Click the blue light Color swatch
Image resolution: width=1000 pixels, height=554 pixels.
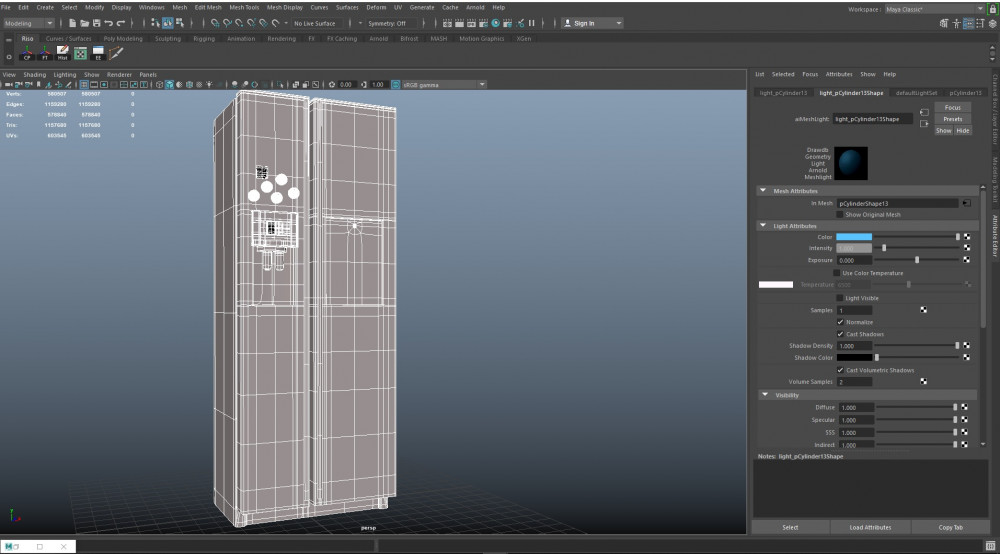pos(854,237)
